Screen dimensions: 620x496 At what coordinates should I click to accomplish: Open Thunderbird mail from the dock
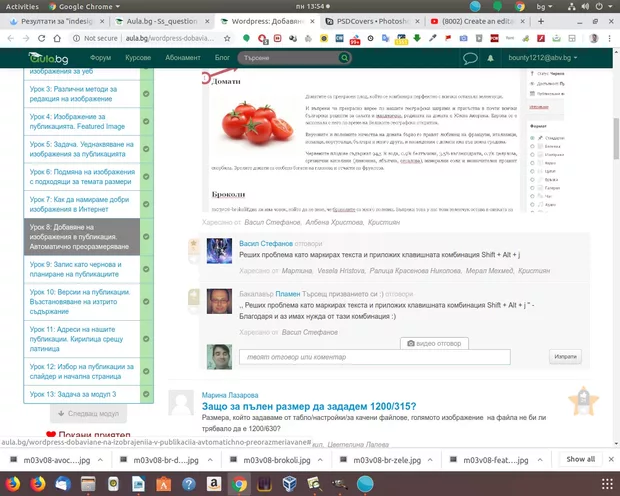[x=63, y=484]
